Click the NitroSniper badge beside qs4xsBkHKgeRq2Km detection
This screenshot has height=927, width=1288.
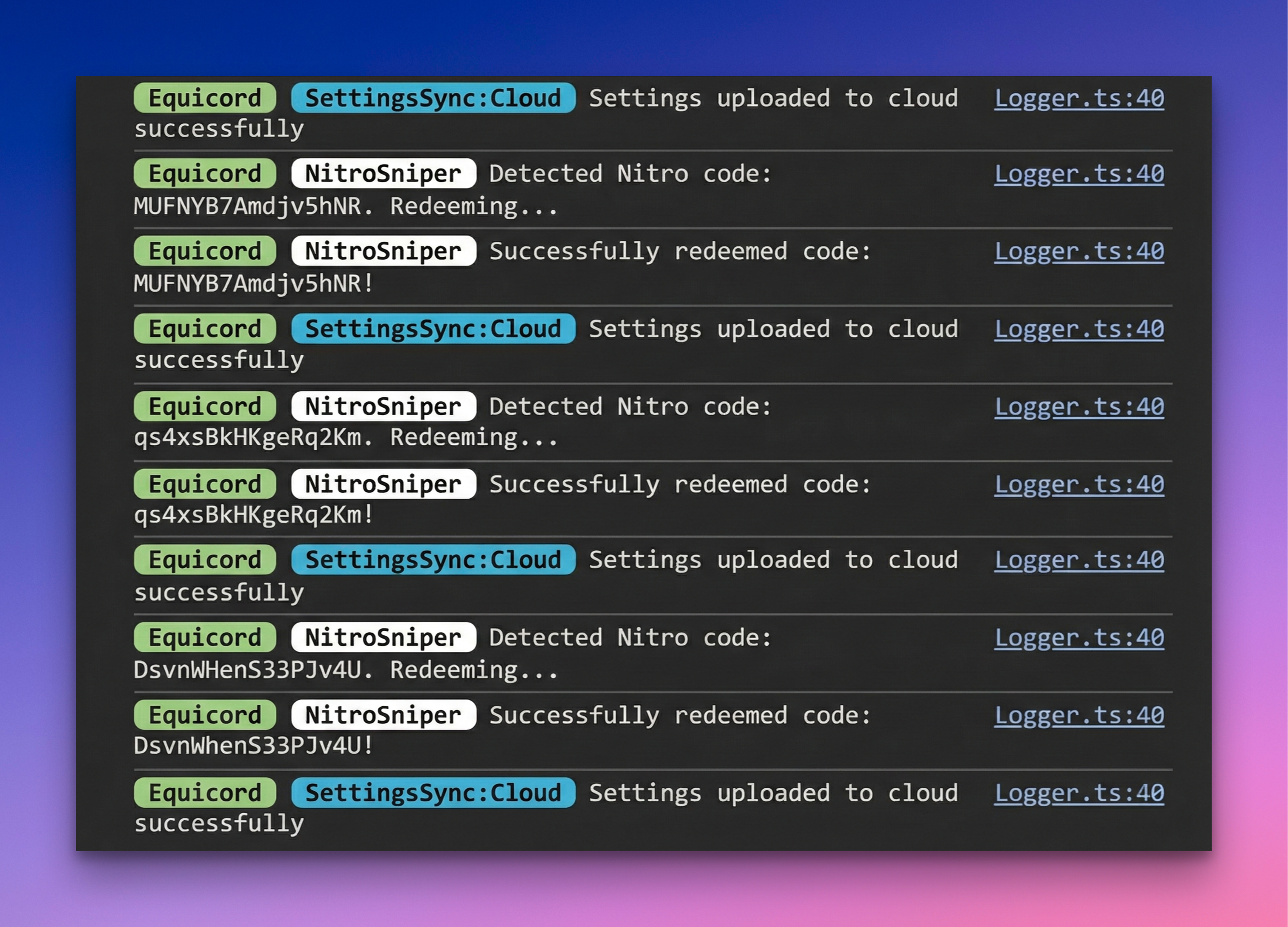click(x=382, y=406)
